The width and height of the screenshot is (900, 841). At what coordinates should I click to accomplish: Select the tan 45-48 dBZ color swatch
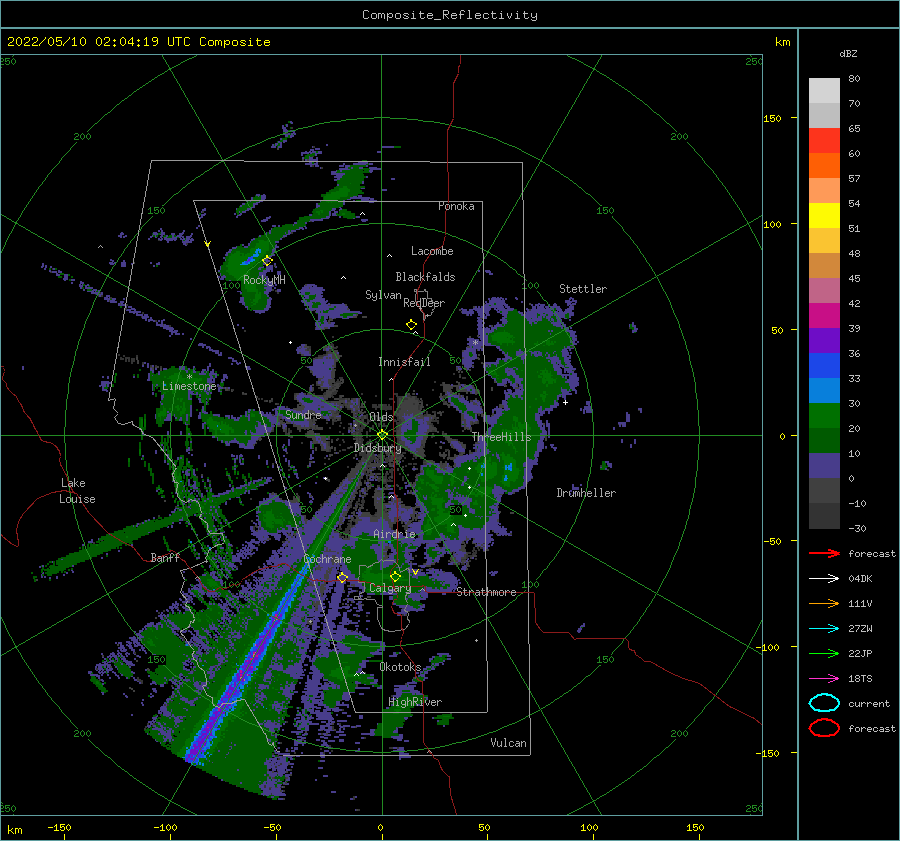pos(824,265)
